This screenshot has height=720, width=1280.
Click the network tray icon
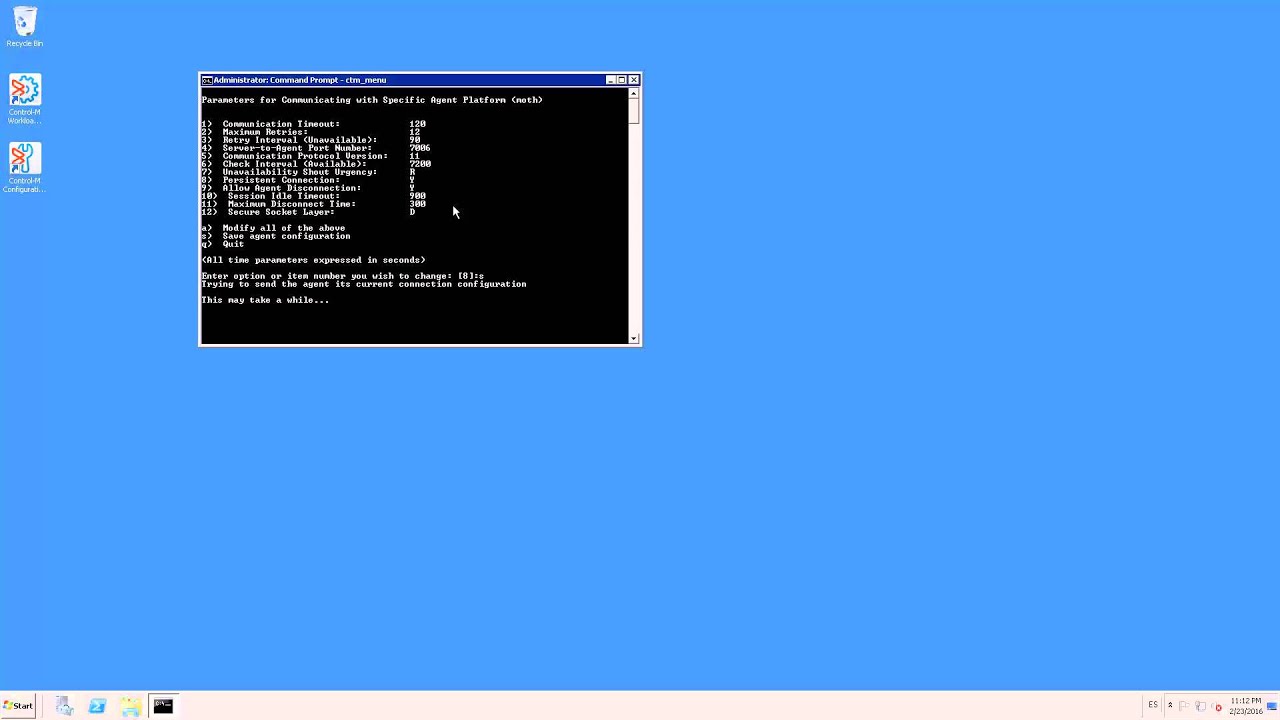click(1201, 706)
